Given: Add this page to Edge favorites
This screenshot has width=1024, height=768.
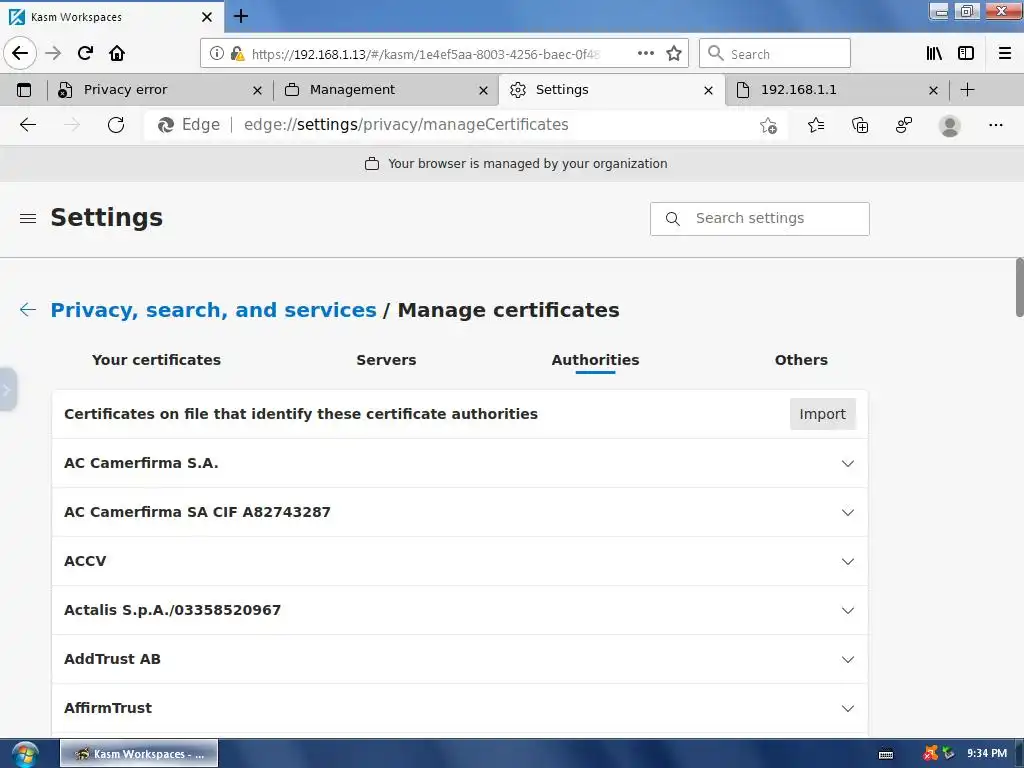Looking at the screenshot, I should (x=769, y=125).
